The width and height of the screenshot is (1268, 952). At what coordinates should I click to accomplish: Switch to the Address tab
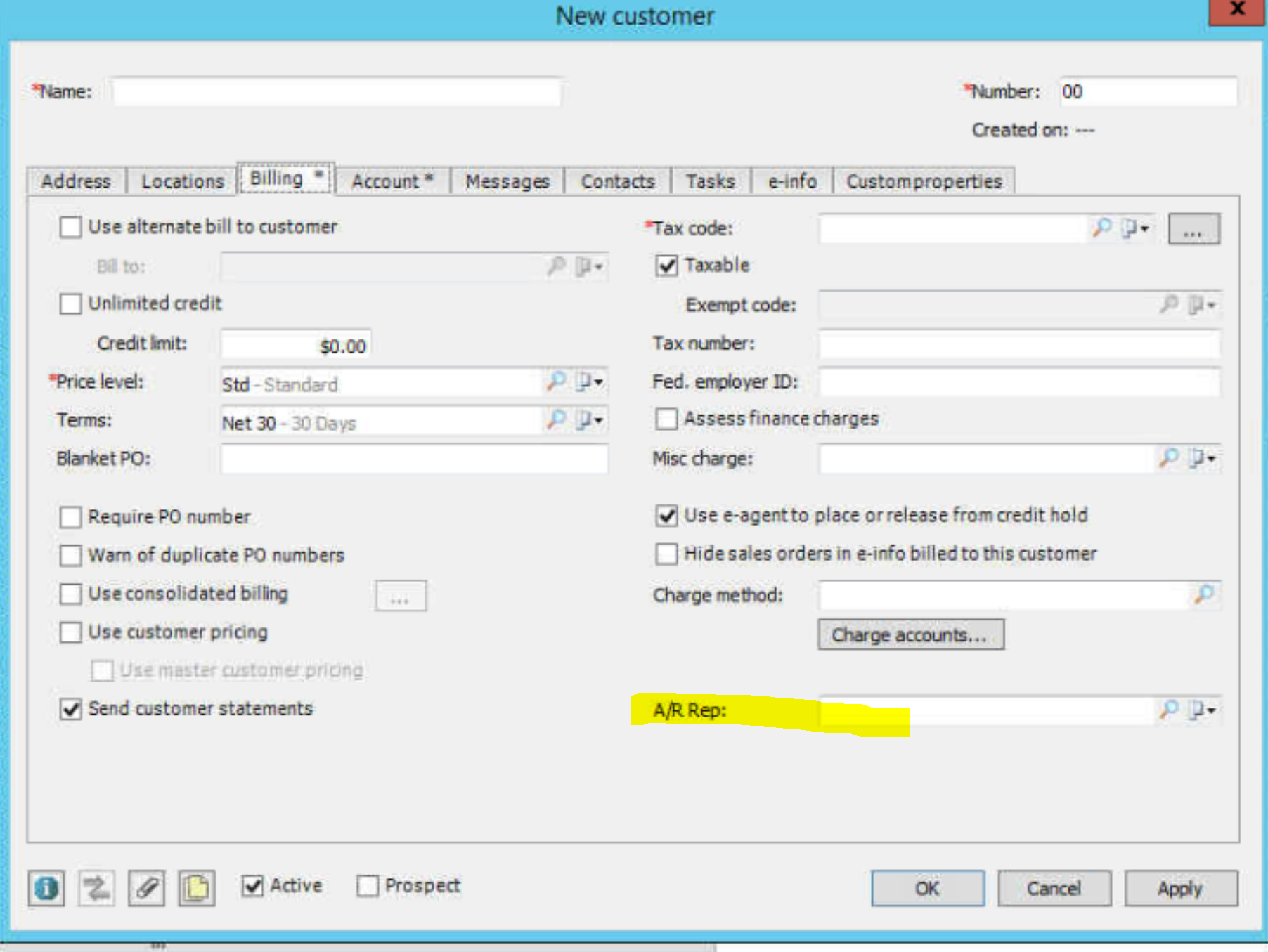[x=76, y=181]
